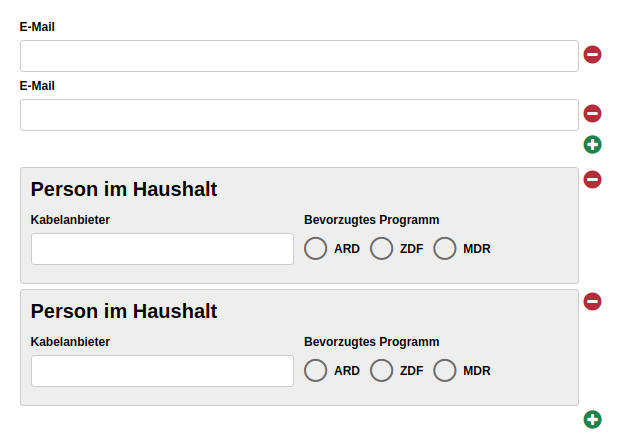Select ARD in the first Person im Haushalt
Viewport: 627px width, 447px height.
click(315, 249)
